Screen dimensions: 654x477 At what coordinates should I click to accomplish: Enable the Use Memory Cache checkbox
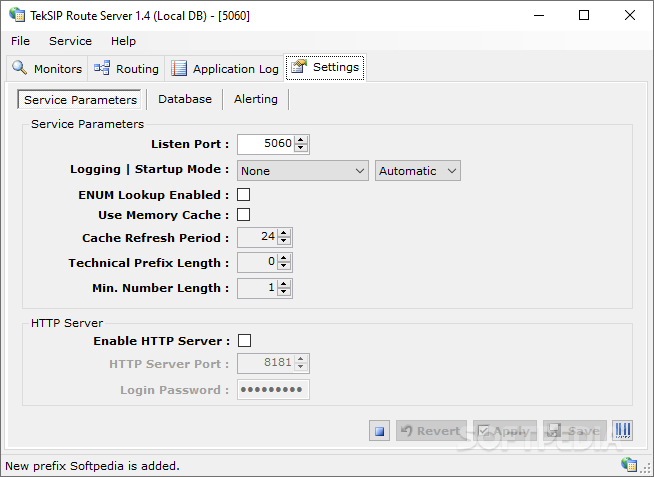click(x=244, y=215)
